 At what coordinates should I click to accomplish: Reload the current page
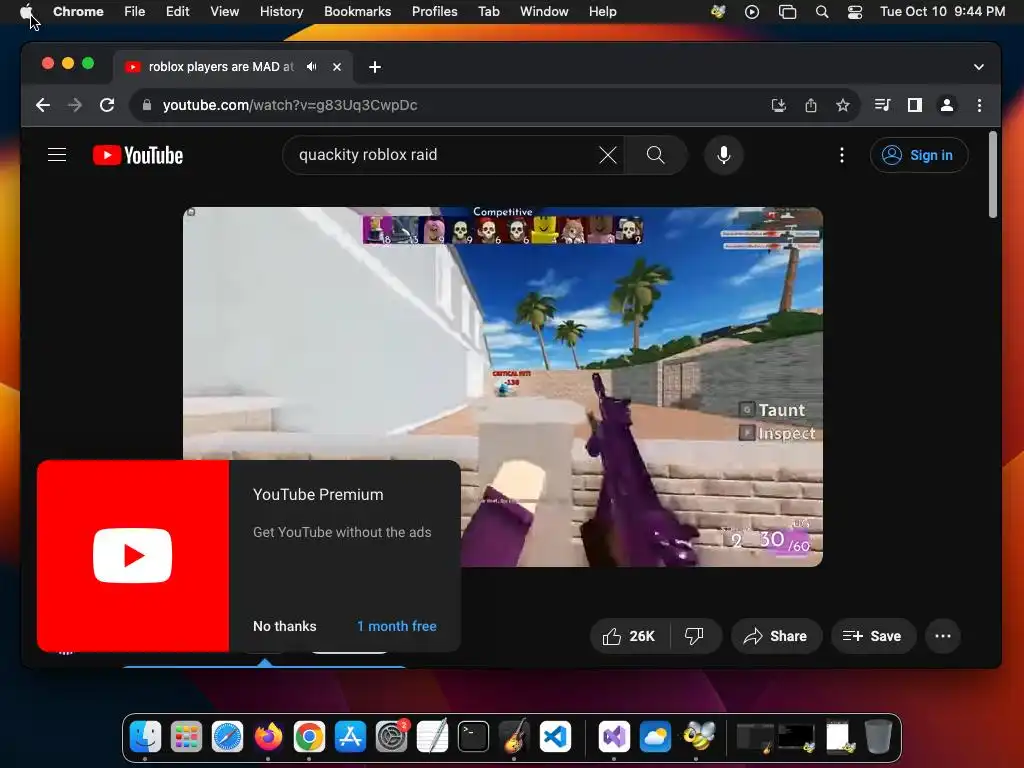(x=107, y=105)
